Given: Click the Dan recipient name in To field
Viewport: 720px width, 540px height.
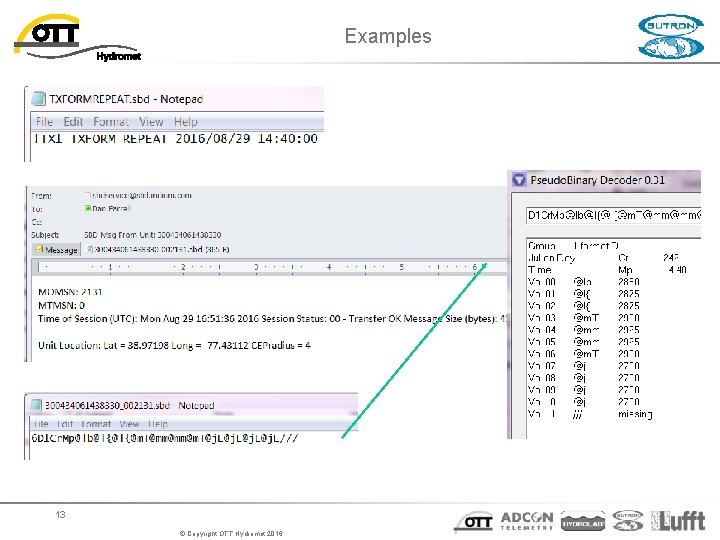Looking at the screenshot, I should [x=112, y=208].
